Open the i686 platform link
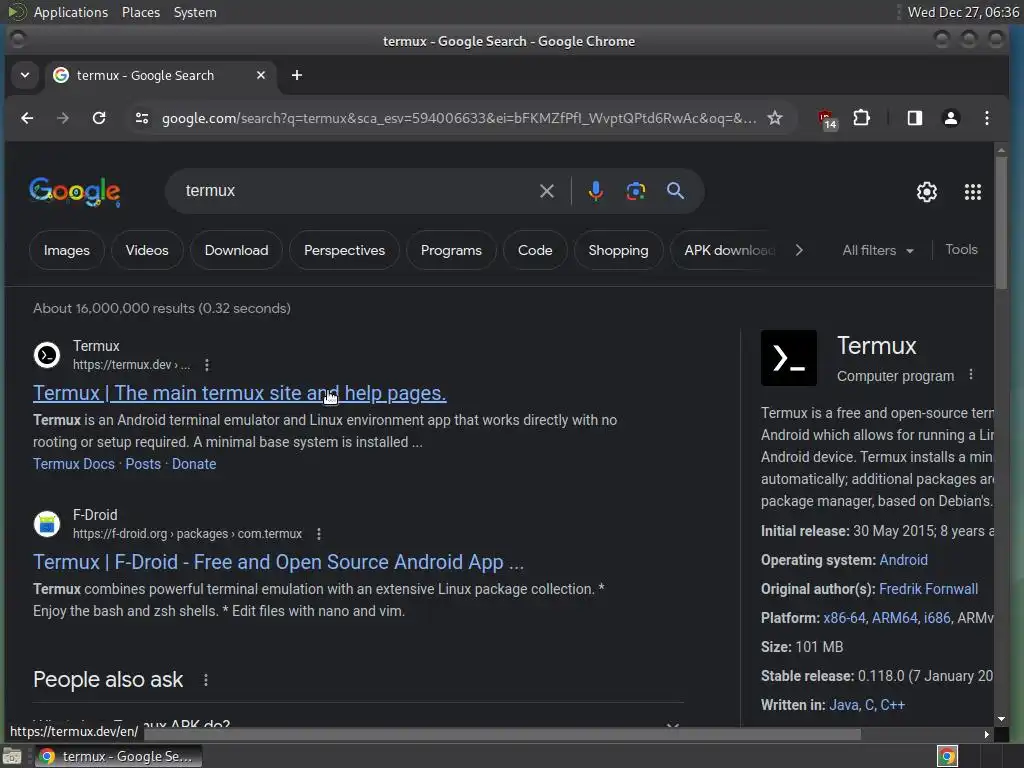 [936, 618]
